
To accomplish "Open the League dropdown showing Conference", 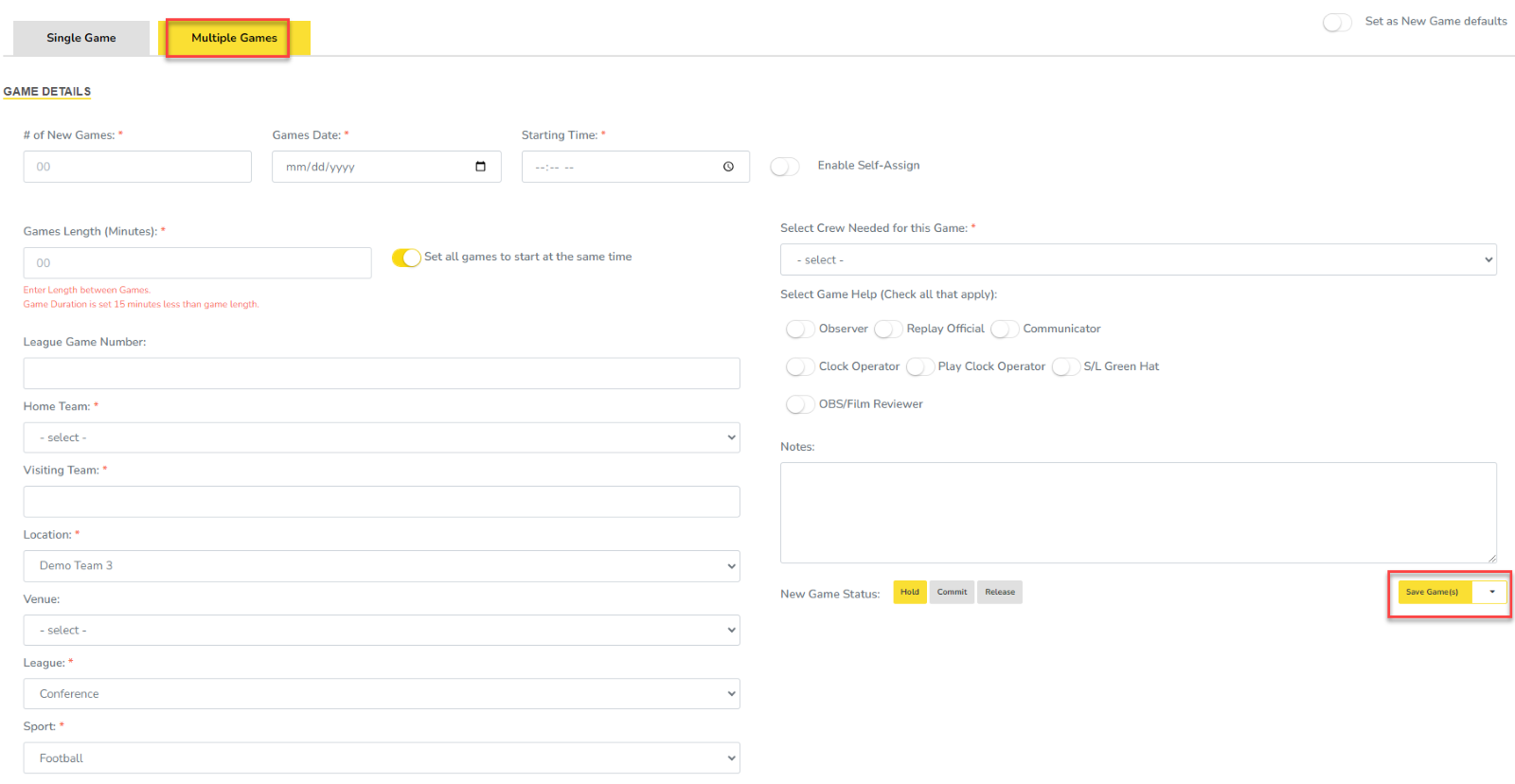I will (x=381, y=693).
